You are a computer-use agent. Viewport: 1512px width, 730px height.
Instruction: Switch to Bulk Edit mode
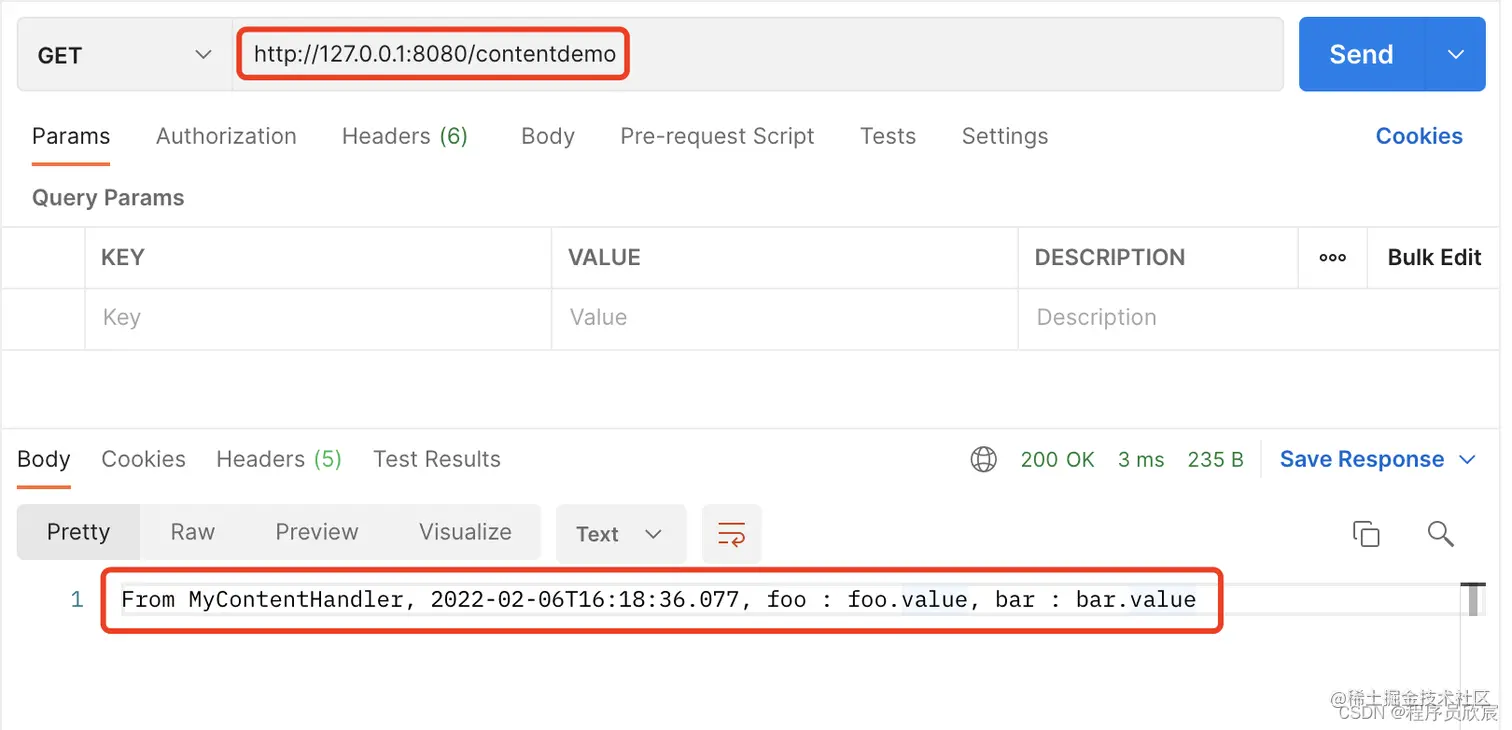[1434, 258]
